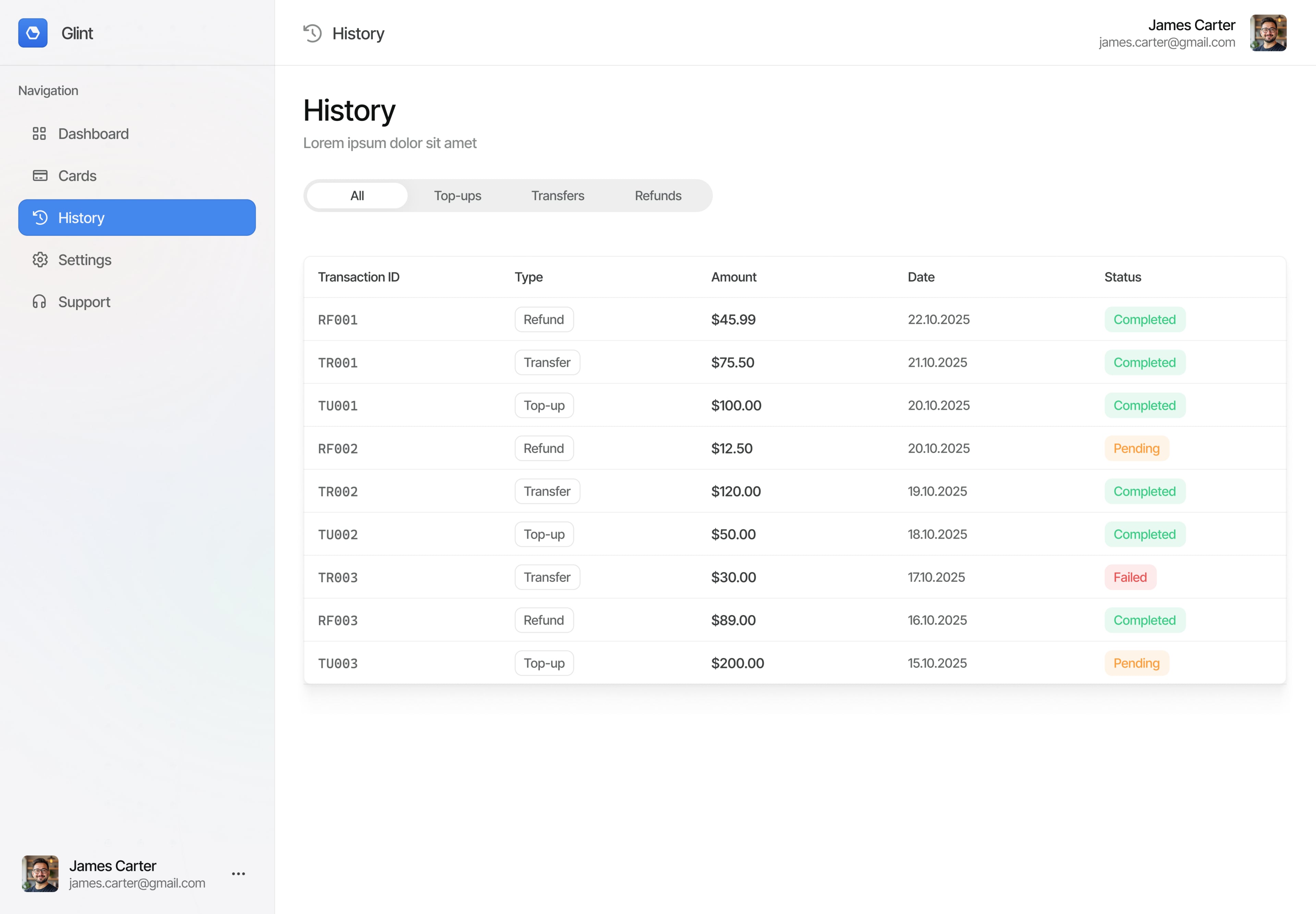Click the Status column header
The height and width of the screenshot is (914, 1316).
pyautogui.click(x=1122, y=277)
